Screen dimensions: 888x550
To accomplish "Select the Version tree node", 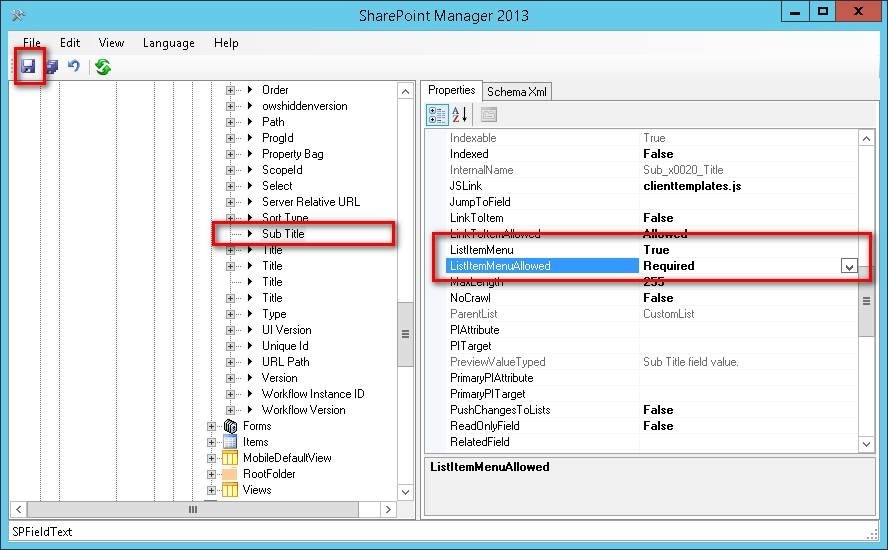I will tap(279, 378).
